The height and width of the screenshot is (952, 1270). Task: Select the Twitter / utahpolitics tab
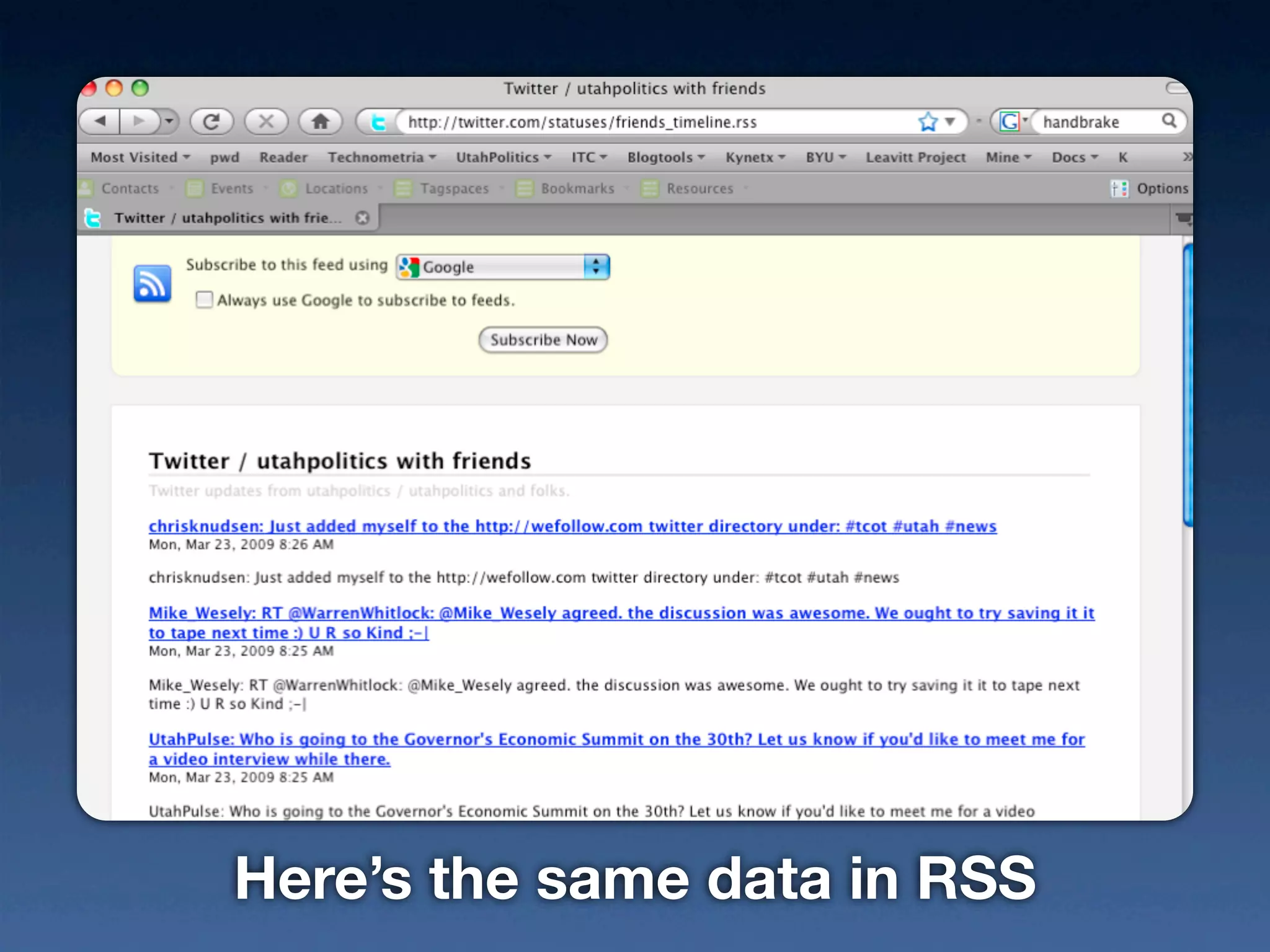[228, 218]
